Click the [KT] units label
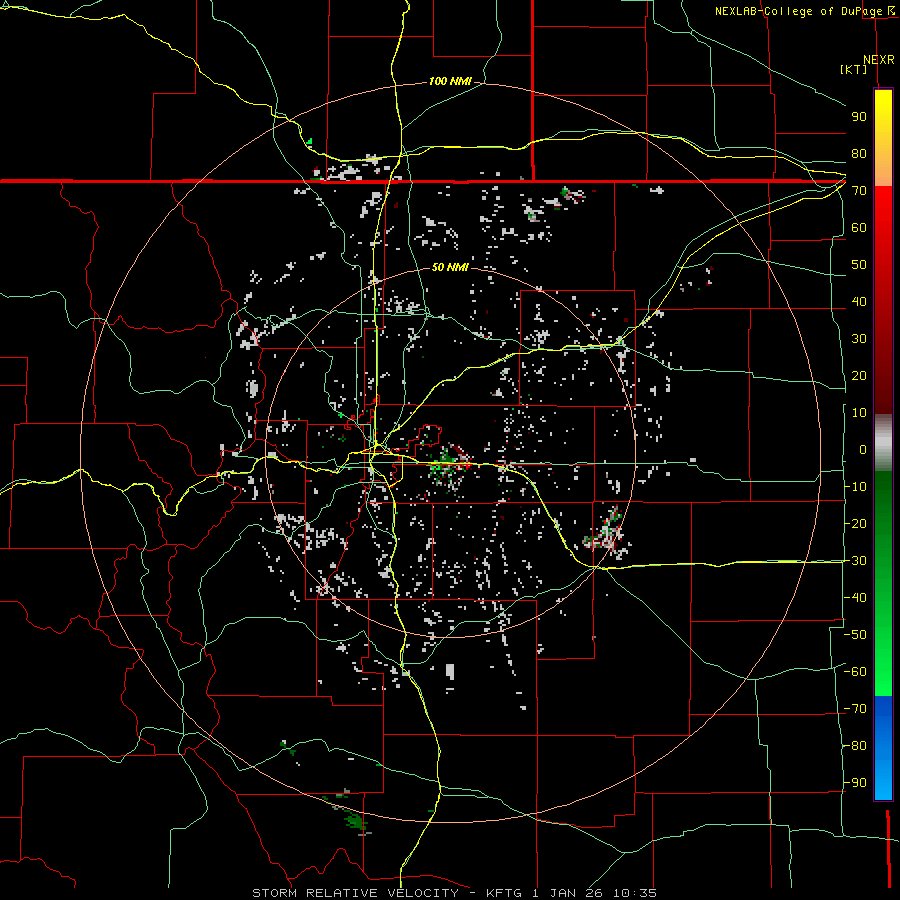 [854, 69]
